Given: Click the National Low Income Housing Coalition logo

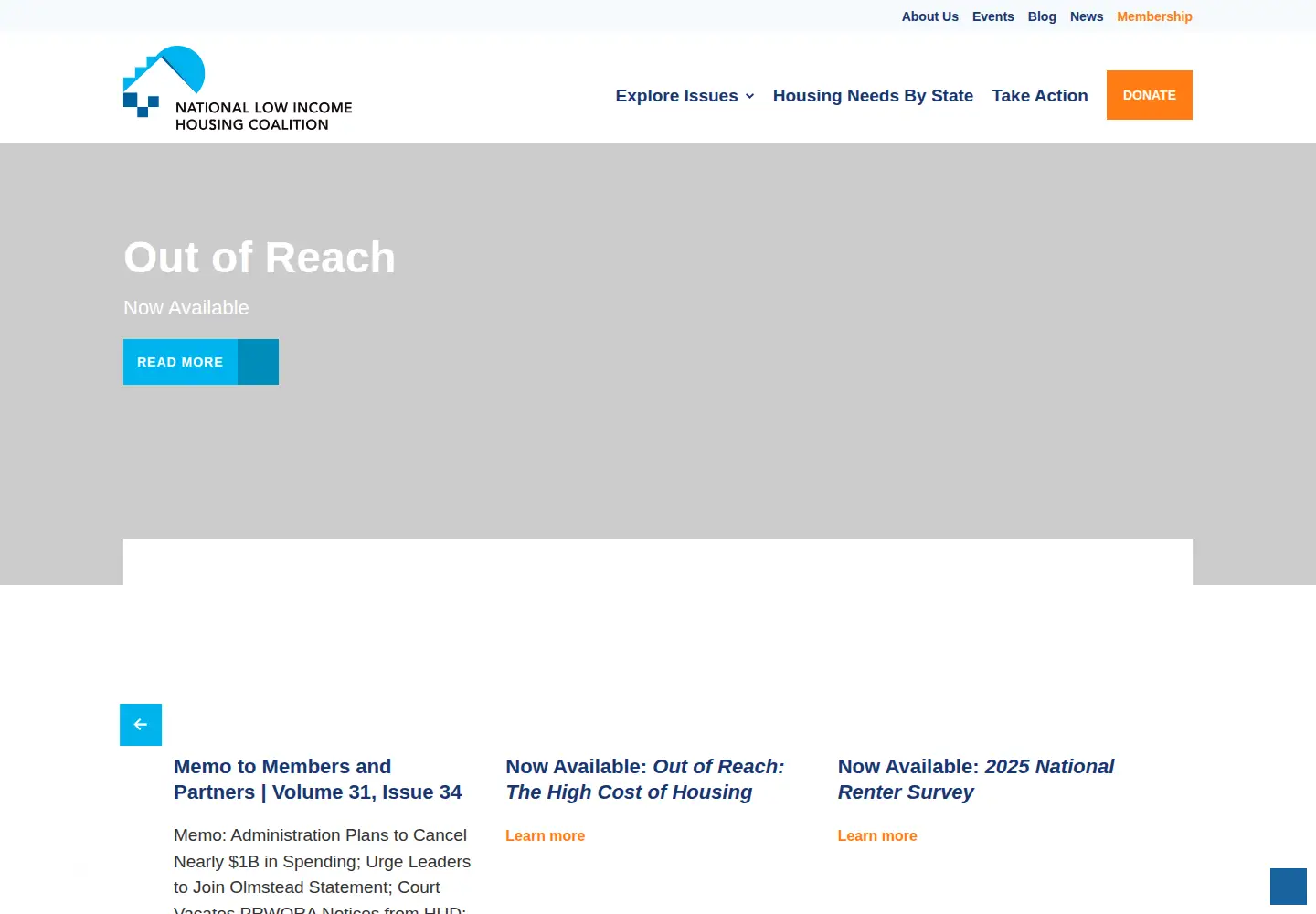Looking at the screenshot, I should [238, 89].
